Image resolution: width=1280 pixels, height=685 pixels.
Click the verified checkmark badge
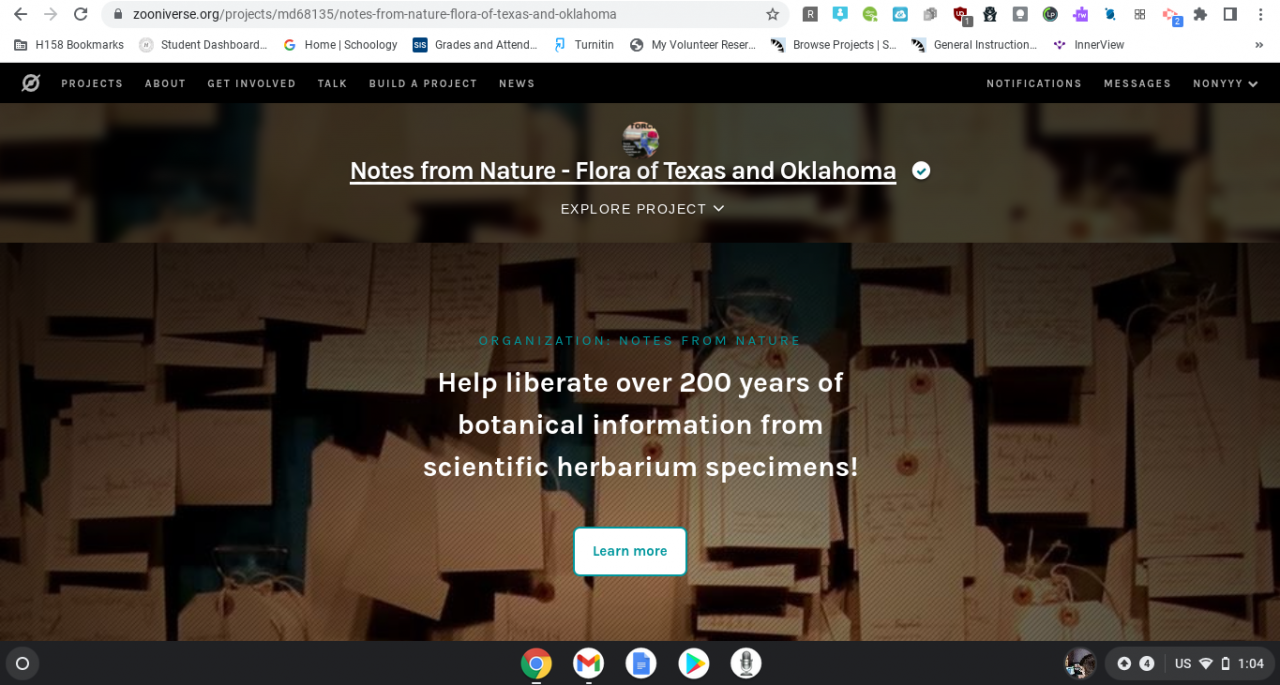click(x=921, y=171)
